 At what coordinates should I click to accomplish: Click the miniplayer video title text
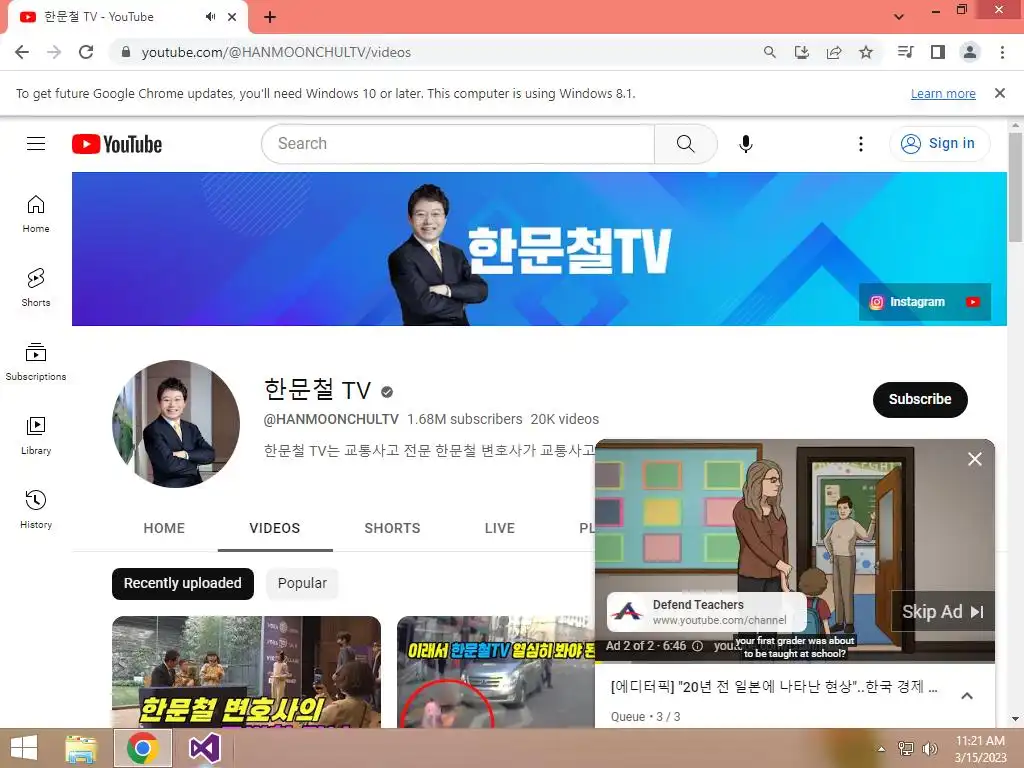774,686
